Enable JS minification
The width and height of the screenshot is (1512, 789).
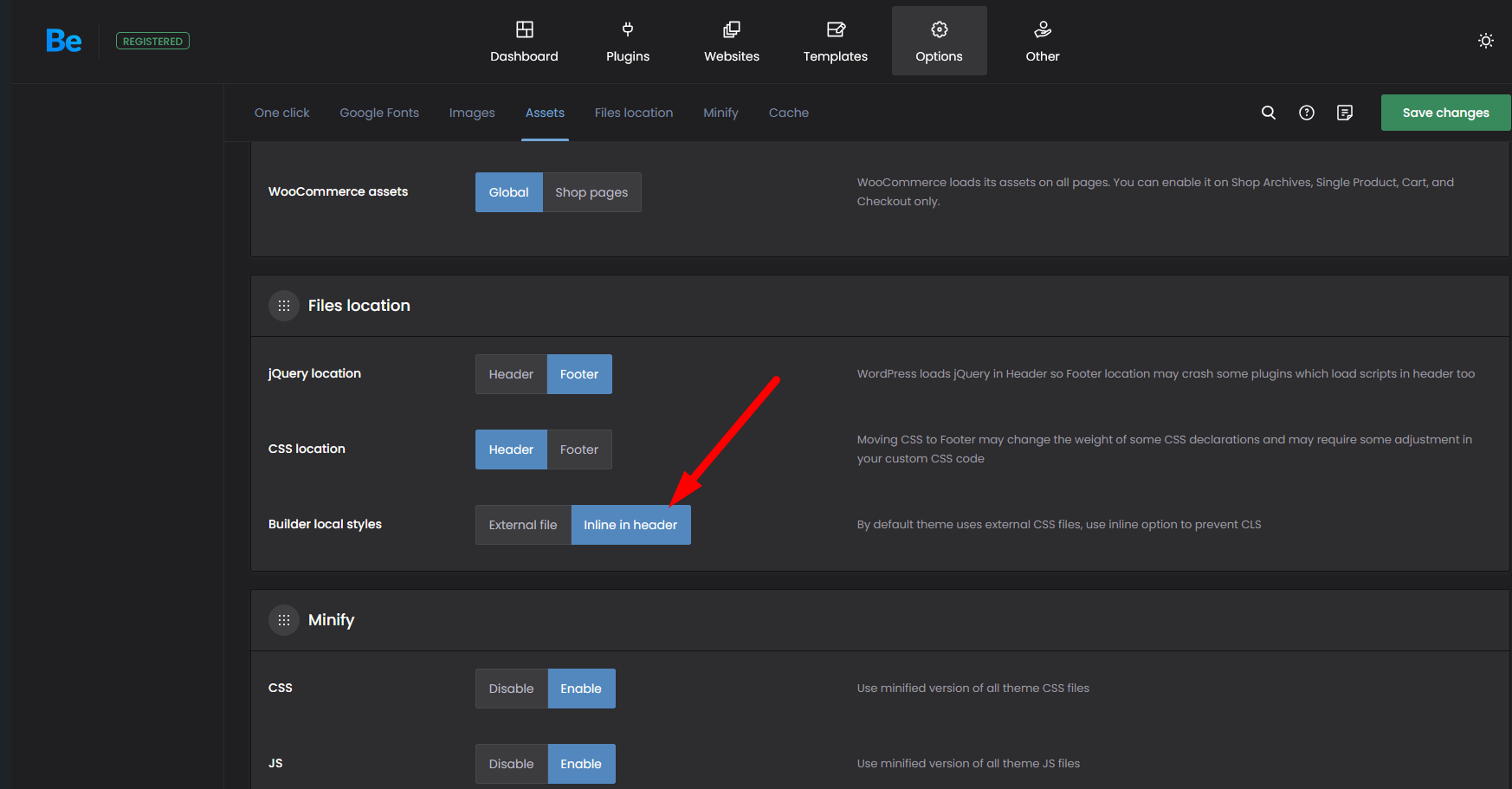tap(581, 764)
